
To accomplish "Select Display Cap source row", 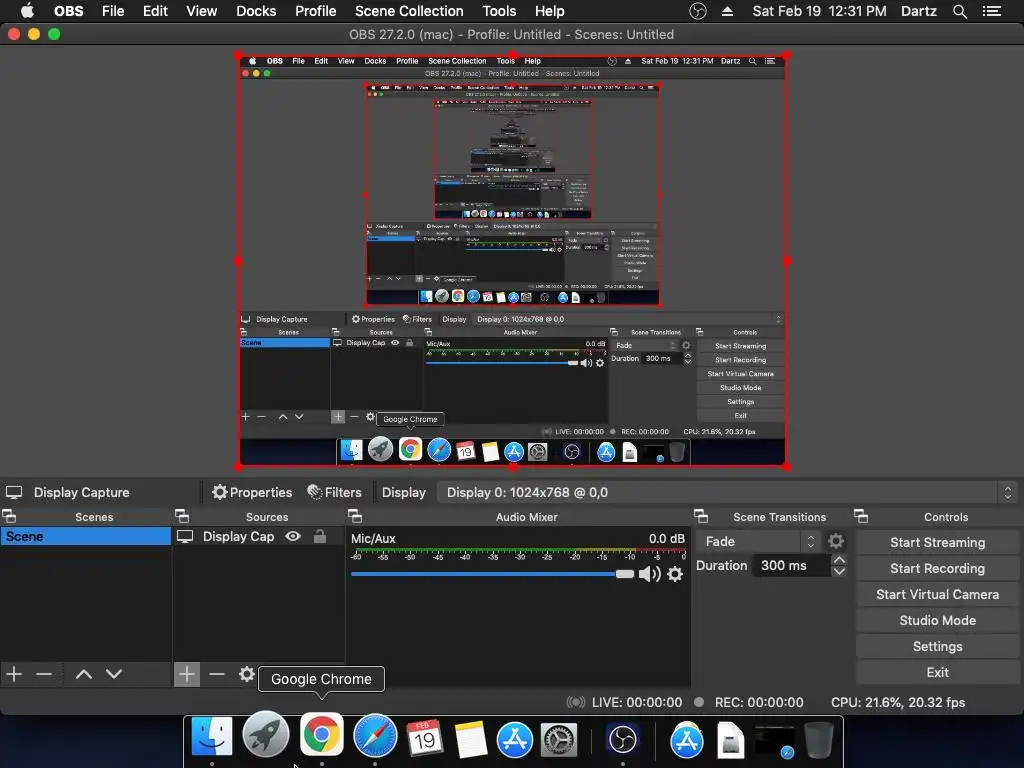I will click(258, 536).
